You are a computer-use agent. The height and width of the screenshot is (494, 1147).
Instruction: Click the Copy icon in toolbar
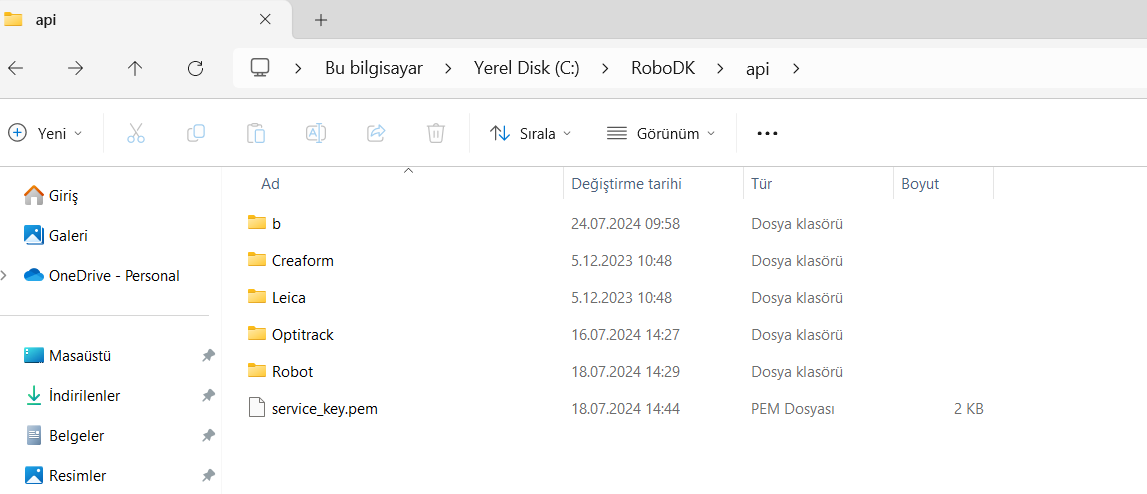(x=196, y=133)
